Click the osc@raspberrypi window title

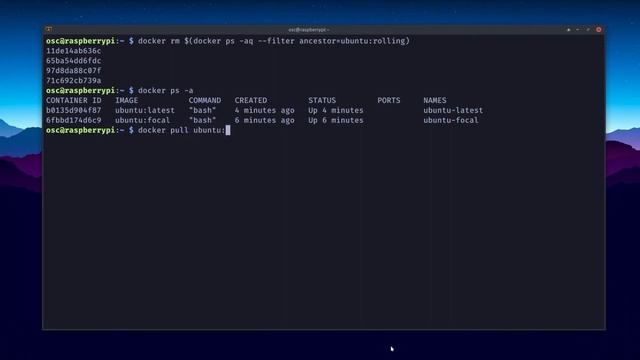tap(308, 29)
